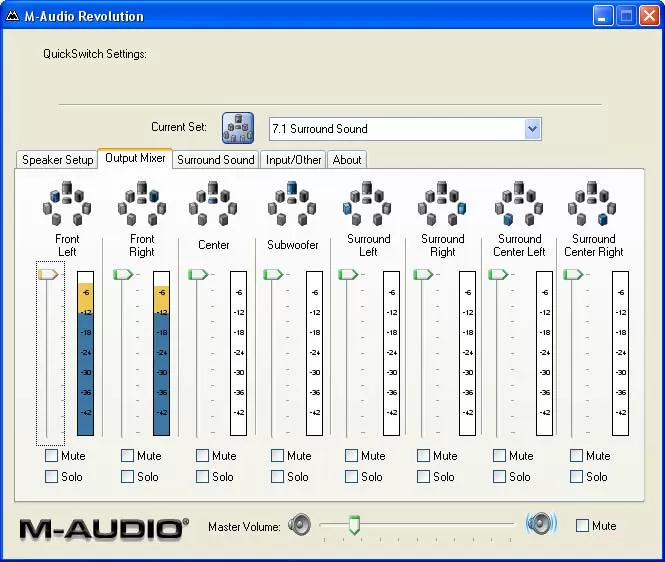Screen dimensions: 665x562
Task: Toggle the Master Volume Mute checkbox
Action: click(582, 526)
